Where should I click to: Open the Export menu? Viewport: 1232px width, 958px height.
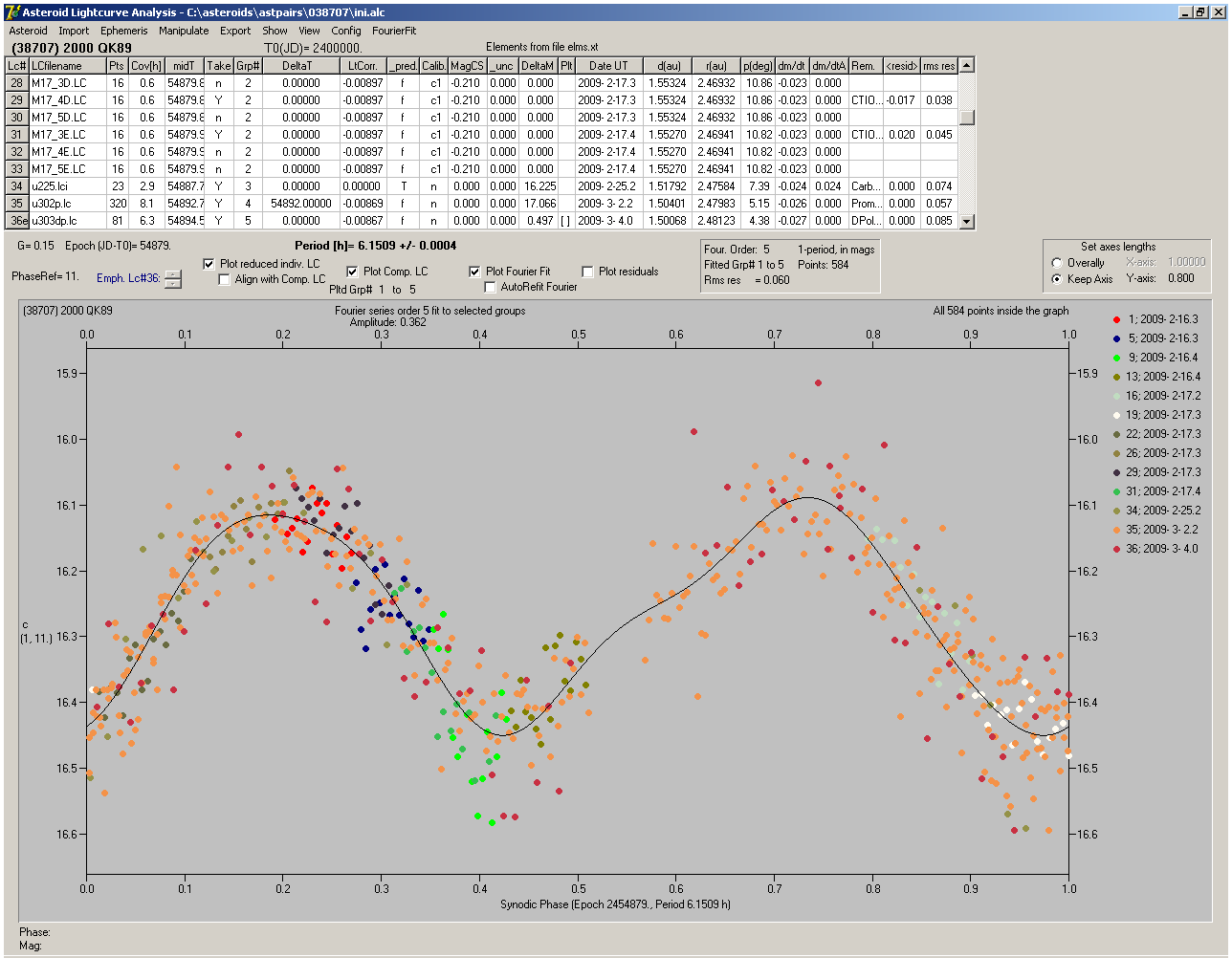point(235,31)
